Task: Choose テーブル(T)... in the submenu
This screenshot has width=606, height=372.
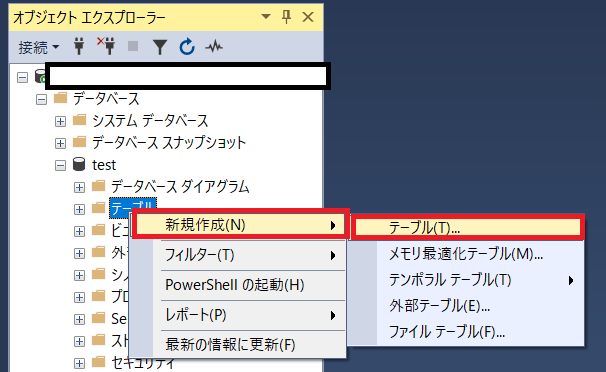Action: click(x=468, y=228)
